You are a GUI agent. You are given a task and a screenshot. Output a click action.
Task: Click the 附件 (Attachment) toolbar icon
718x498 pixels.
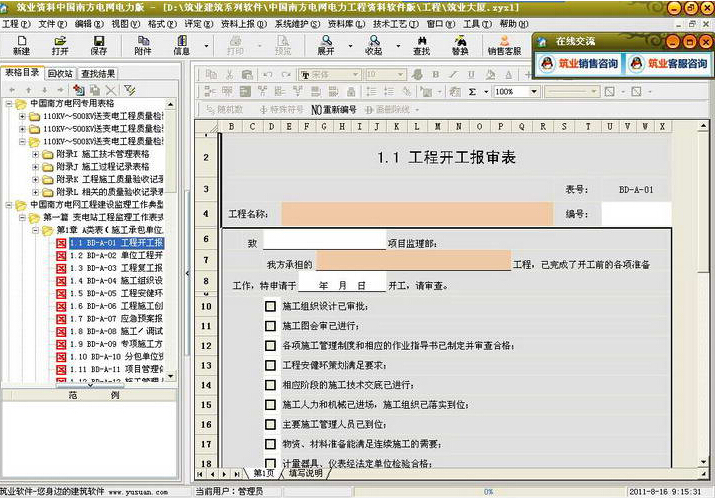143,44
